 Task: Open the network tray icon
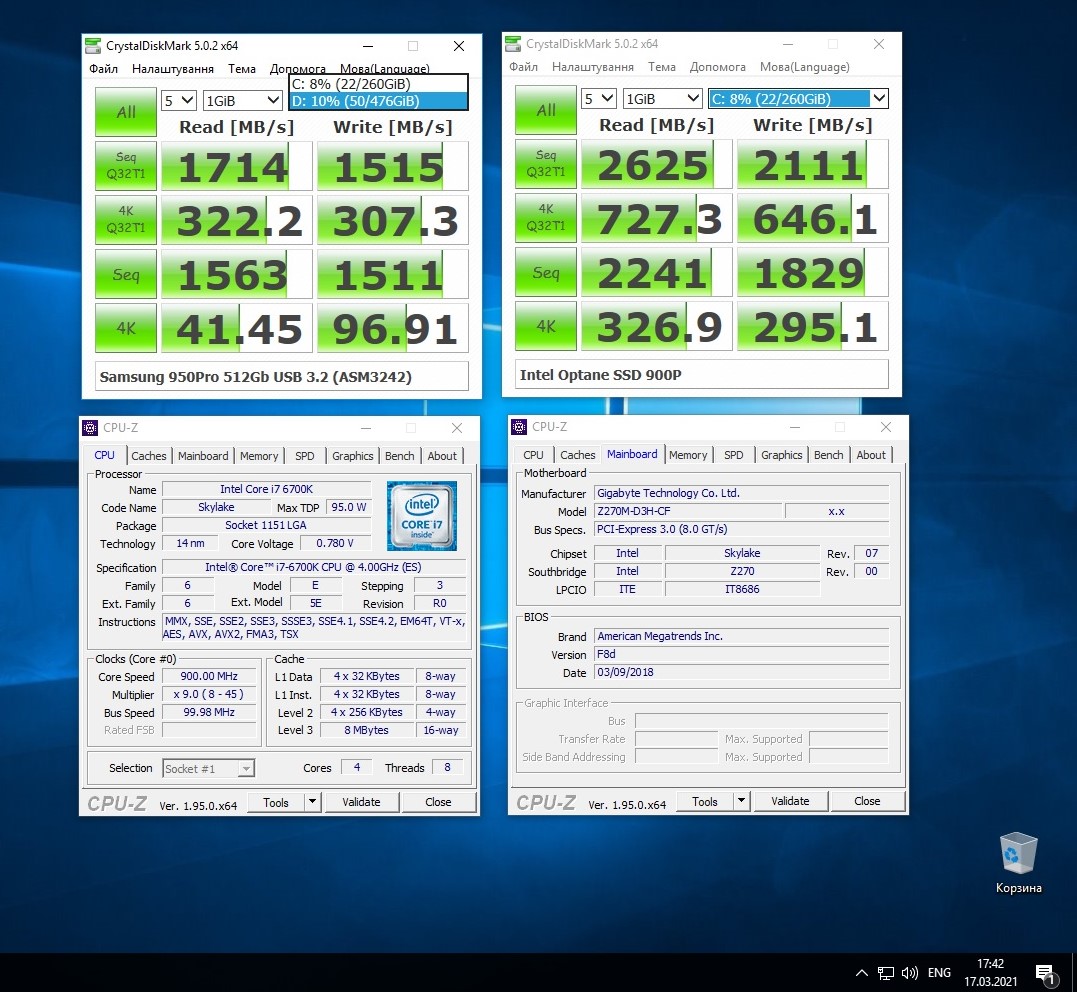pos(886,973)
